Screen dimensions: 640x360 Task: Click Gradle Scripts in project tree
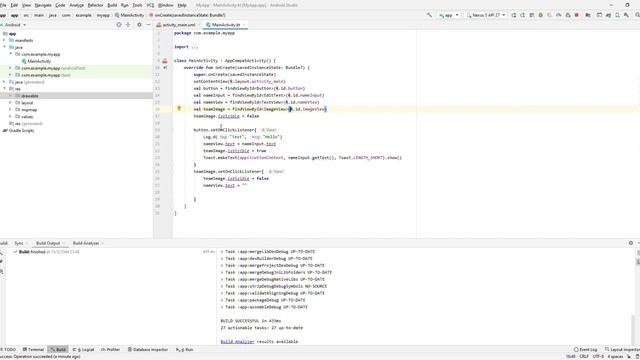coord(21,131)
